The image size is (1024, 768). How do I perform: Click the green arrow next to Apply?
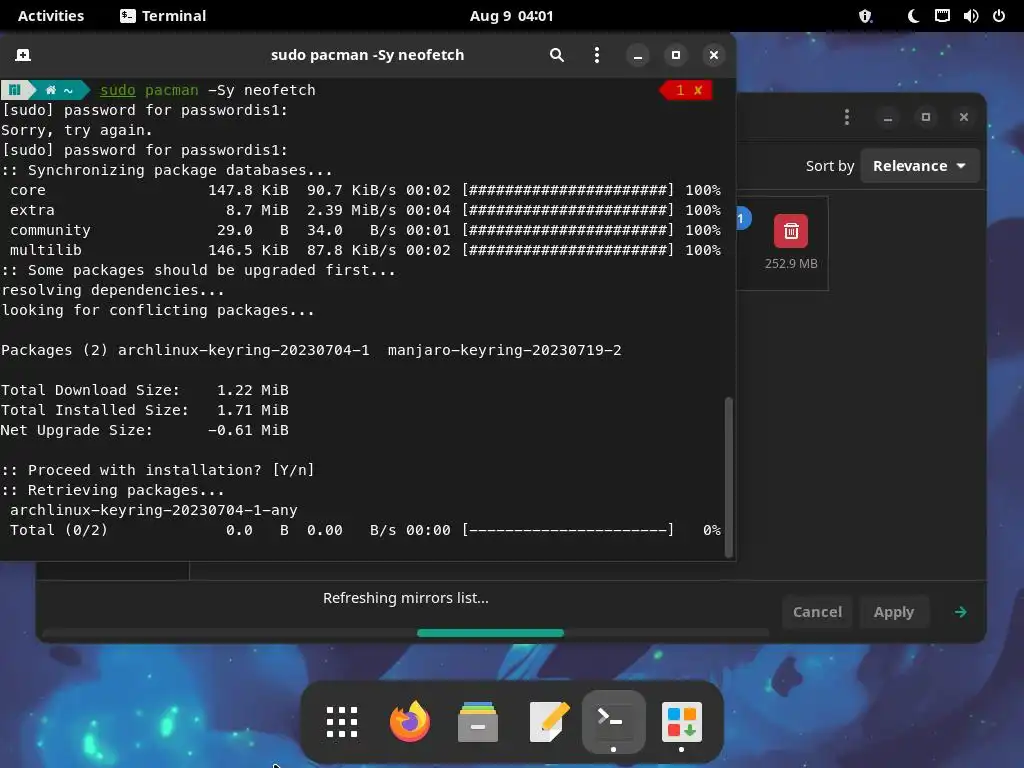point(960,612)
